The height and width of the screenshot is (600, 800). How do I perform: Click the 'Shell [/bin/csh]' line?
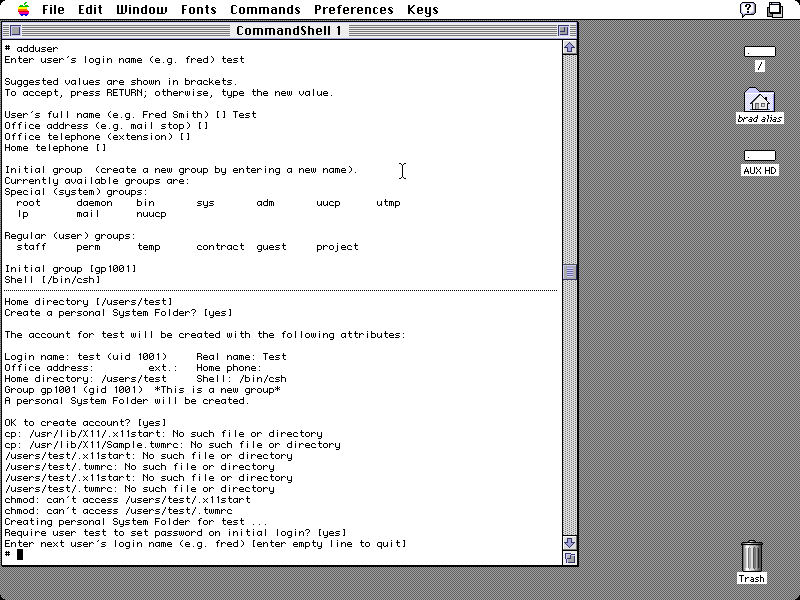(x=53, y=280)
